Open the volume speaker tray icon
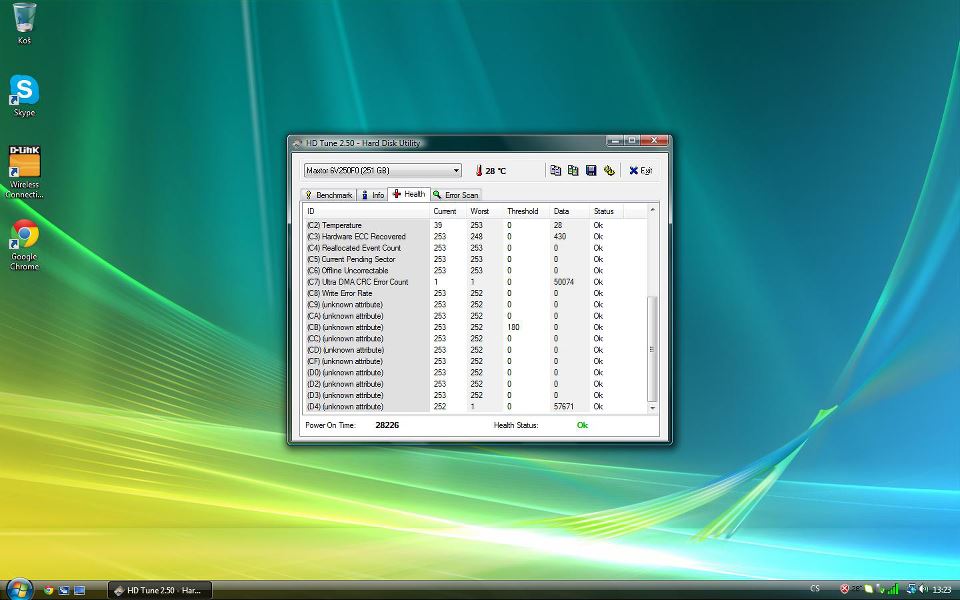 click(x=923, y=589)
